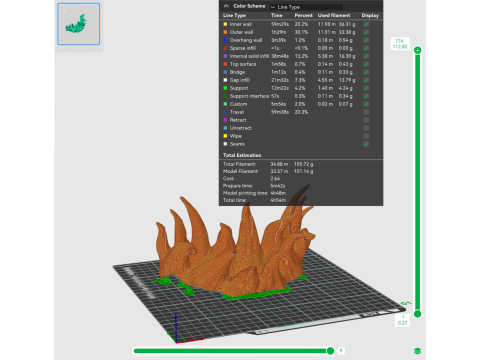Click the Color Scheme collapse icon
The image size is (480, 360).
(x=227, y=6)
